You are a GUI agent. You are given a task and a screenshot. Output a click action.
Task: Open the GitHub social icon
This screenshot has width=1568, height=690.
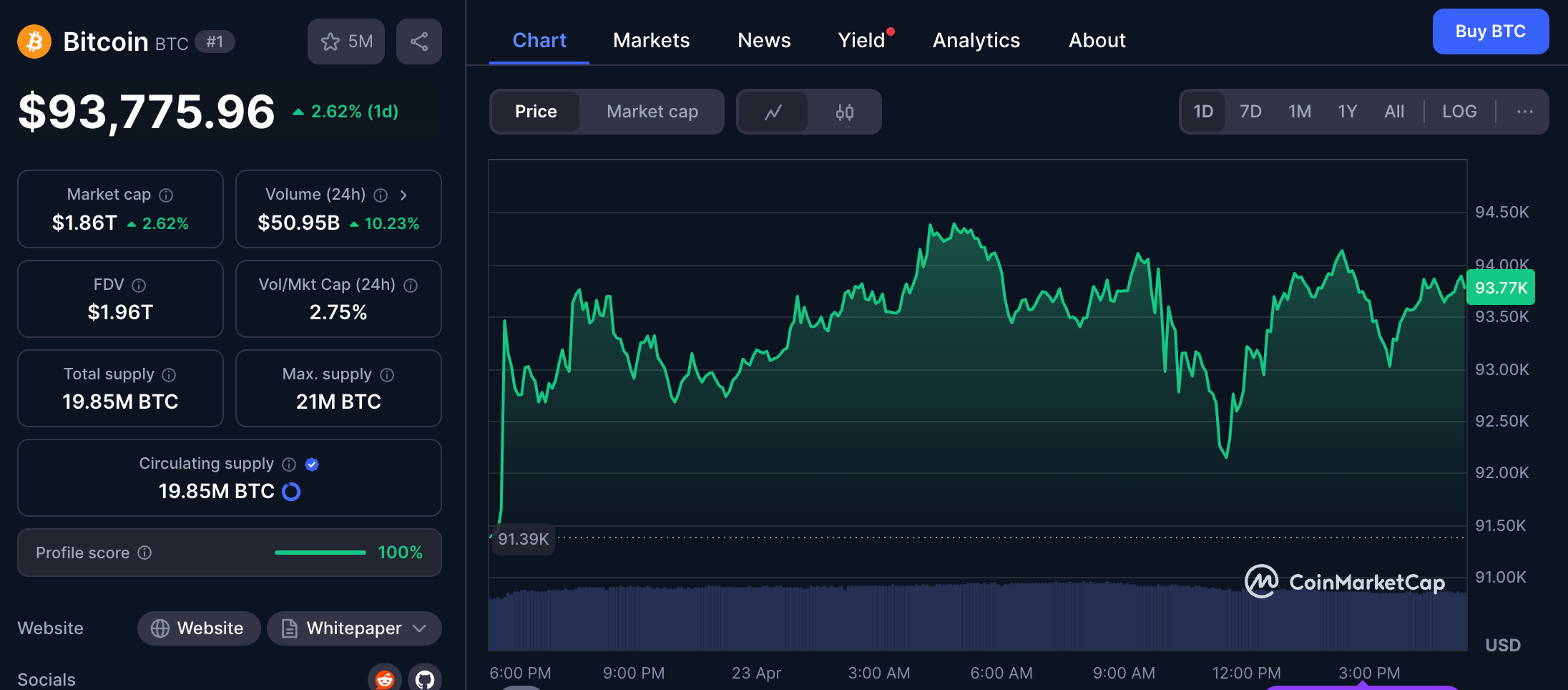pyautogui.click(x=425, y=679)
